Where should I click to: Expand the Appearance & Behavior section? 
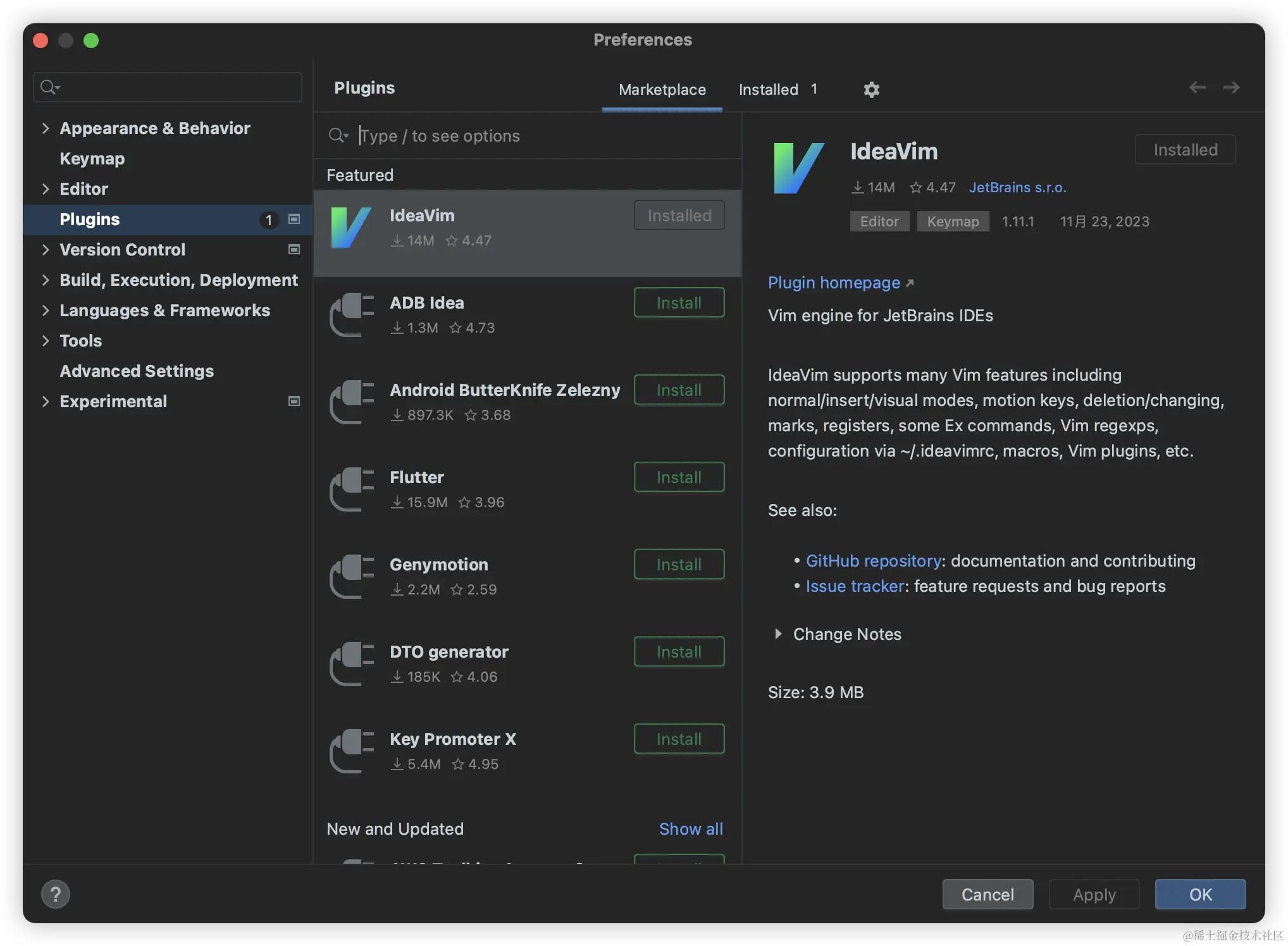(x=46, y=128)
